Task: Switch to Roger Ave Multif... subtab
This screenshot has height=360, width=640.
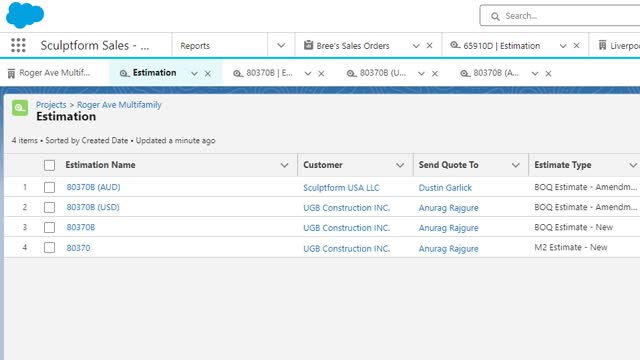Action: pyautogui.click(x=55, y=73)
